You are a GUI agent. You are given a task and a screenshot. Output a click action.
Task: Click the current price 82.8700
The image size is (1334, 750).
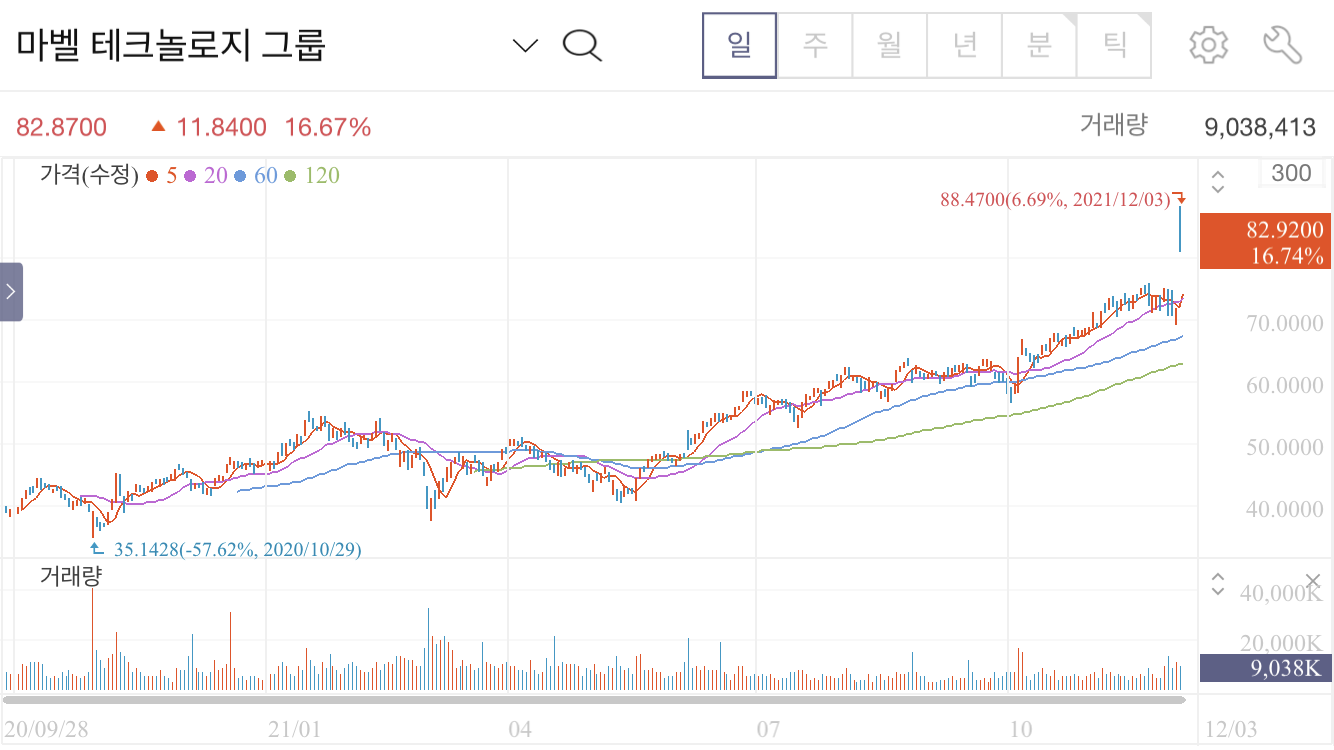pos(61,127)
